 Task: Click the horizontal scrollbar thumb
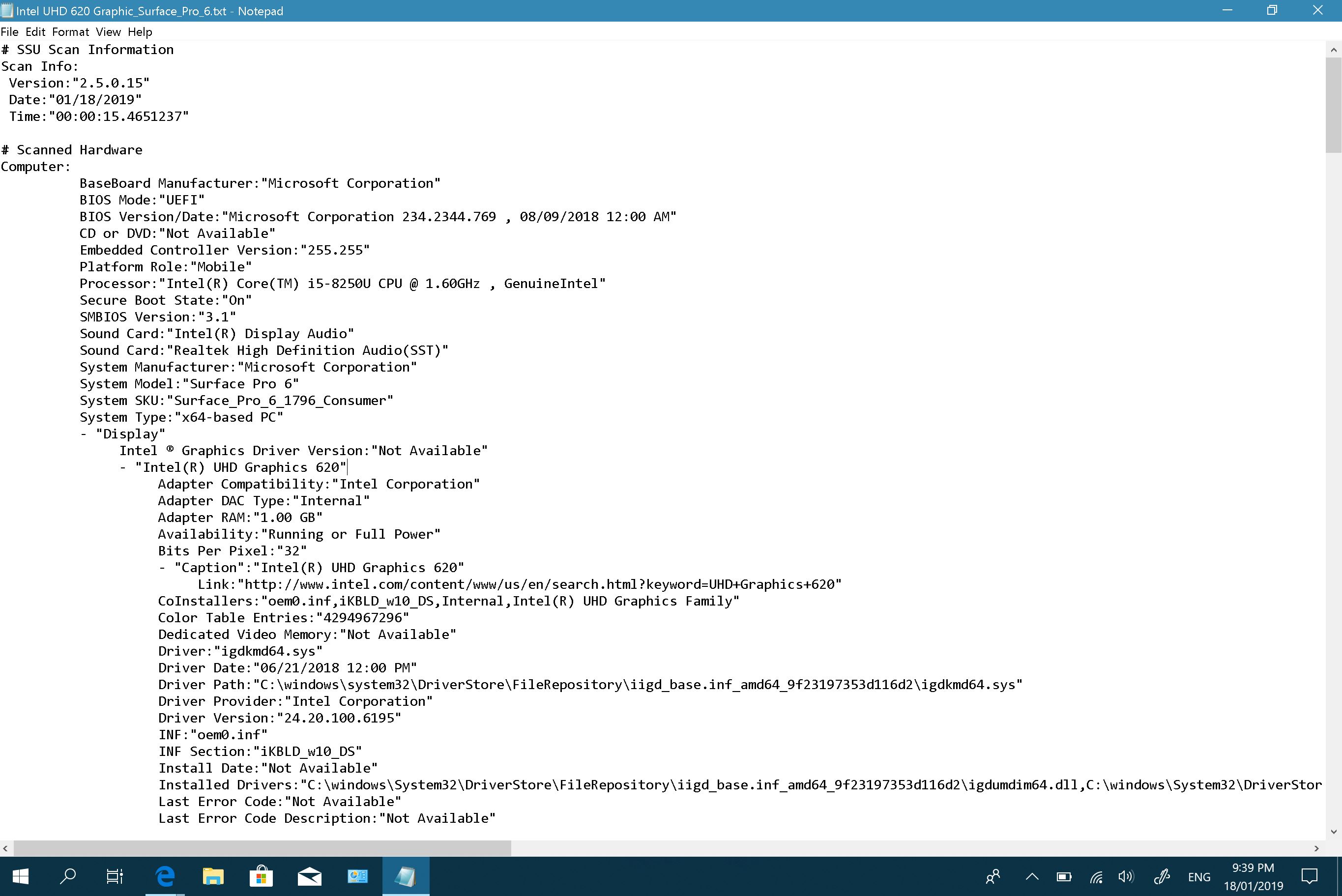262,849
